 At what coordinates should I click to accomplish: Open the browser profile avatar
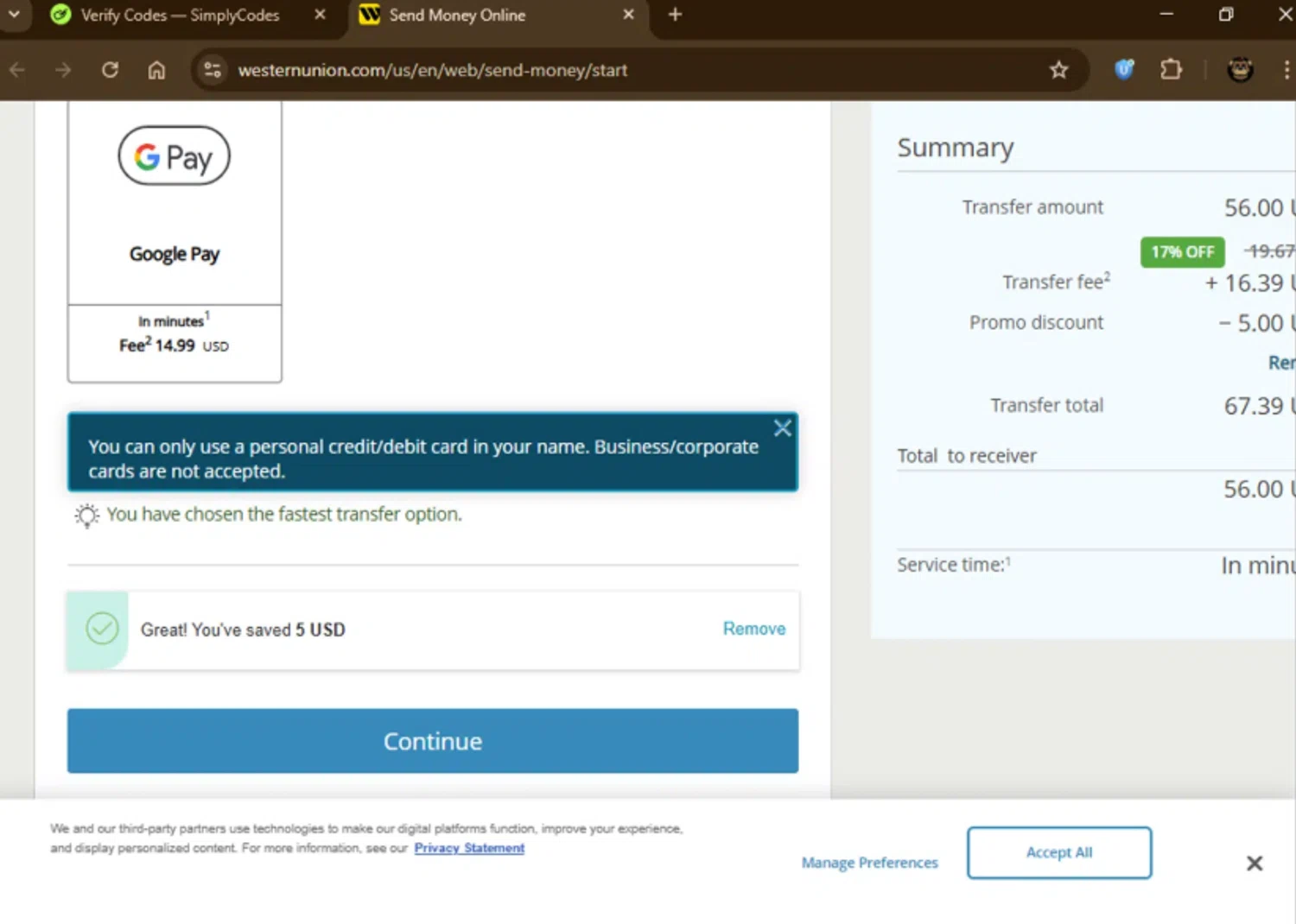coord(1240,69)
